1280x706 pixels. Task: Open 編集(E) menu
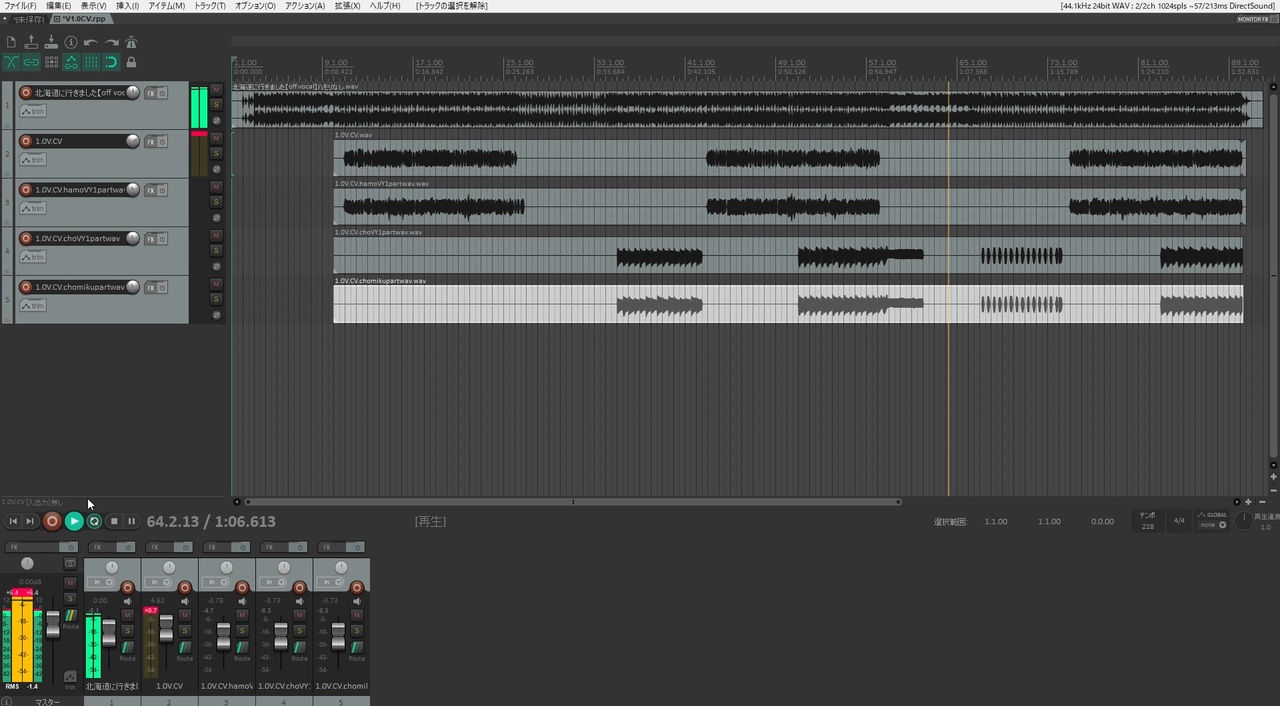tap(58, 6)
